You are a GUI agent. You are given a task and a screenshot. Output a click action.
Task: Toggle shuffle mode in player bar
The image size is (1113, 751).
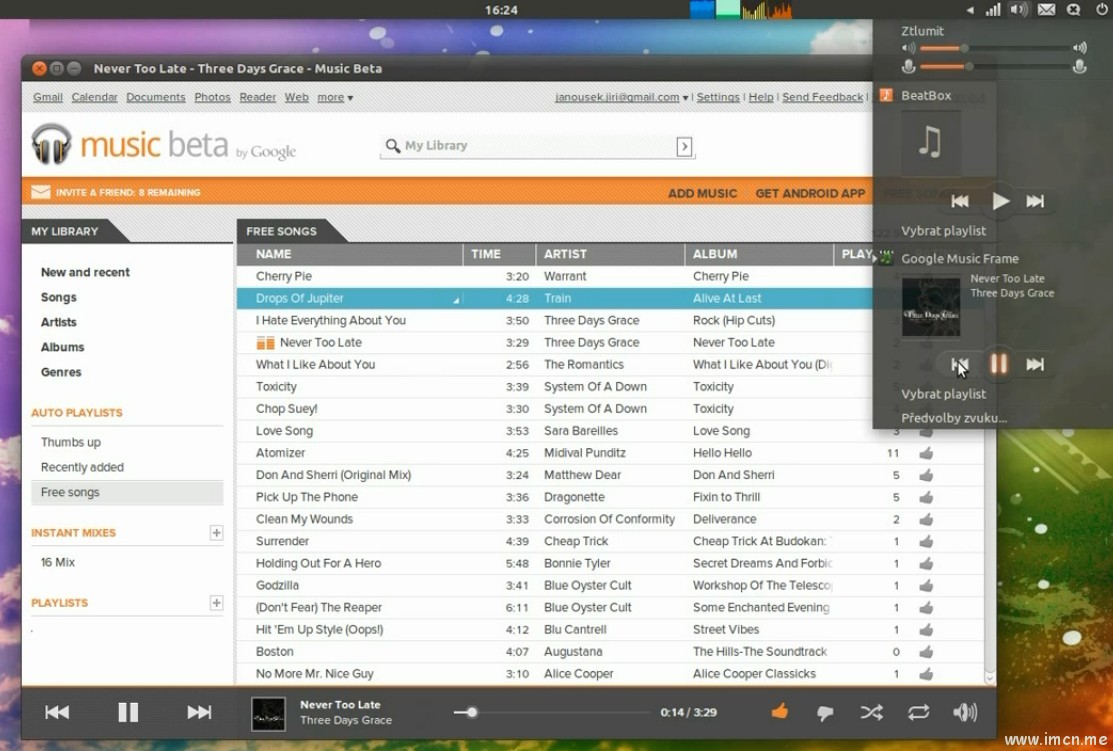[872, 712]
